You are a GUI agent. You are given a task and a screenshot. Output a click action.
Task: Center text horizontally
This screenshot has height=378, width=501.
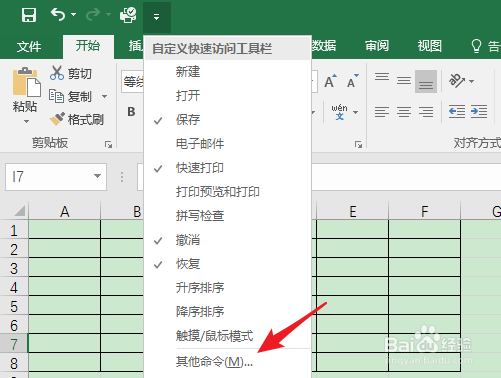(404, 112)
